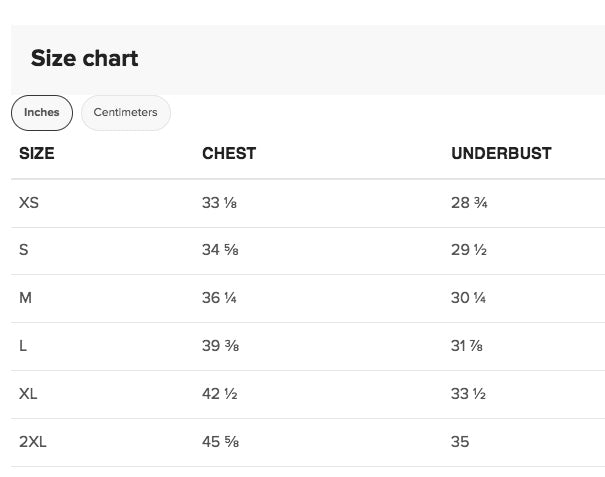Click the XS chest value 33 ⅛
This screenshot has height=477, width=605.
click(219, 203)
